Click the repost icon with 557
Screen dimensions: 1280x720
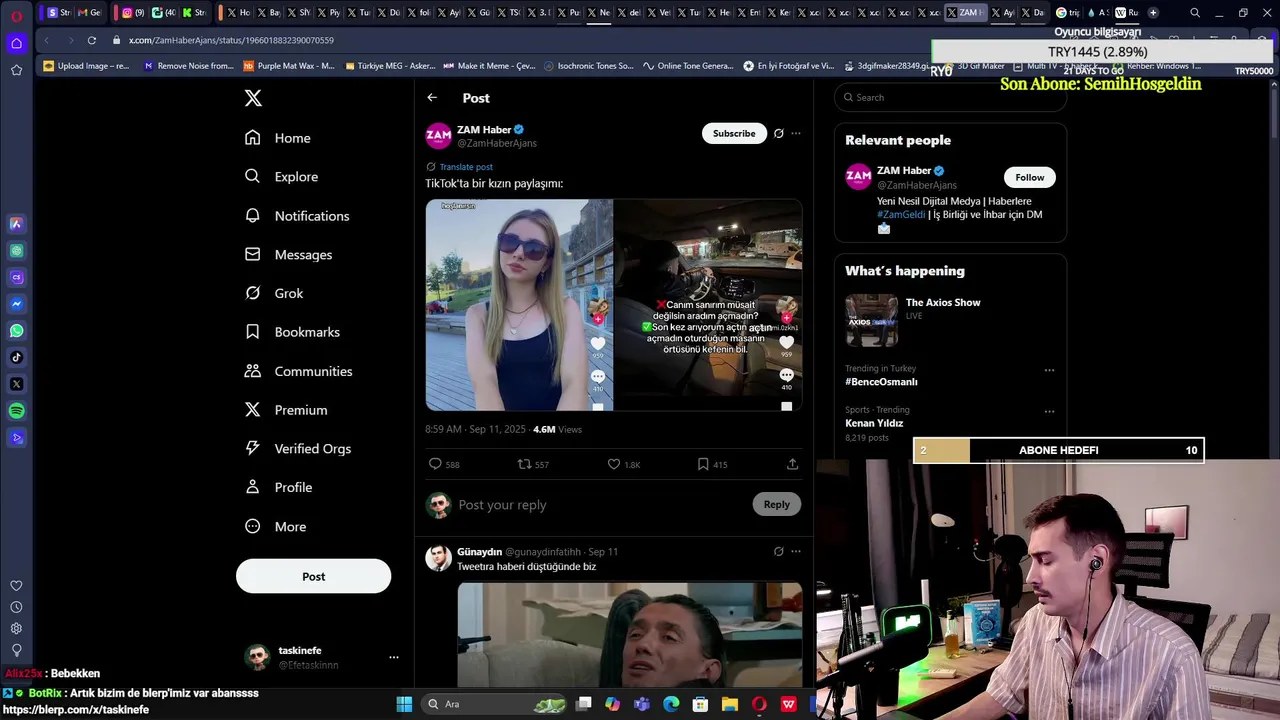coord(524,464)
